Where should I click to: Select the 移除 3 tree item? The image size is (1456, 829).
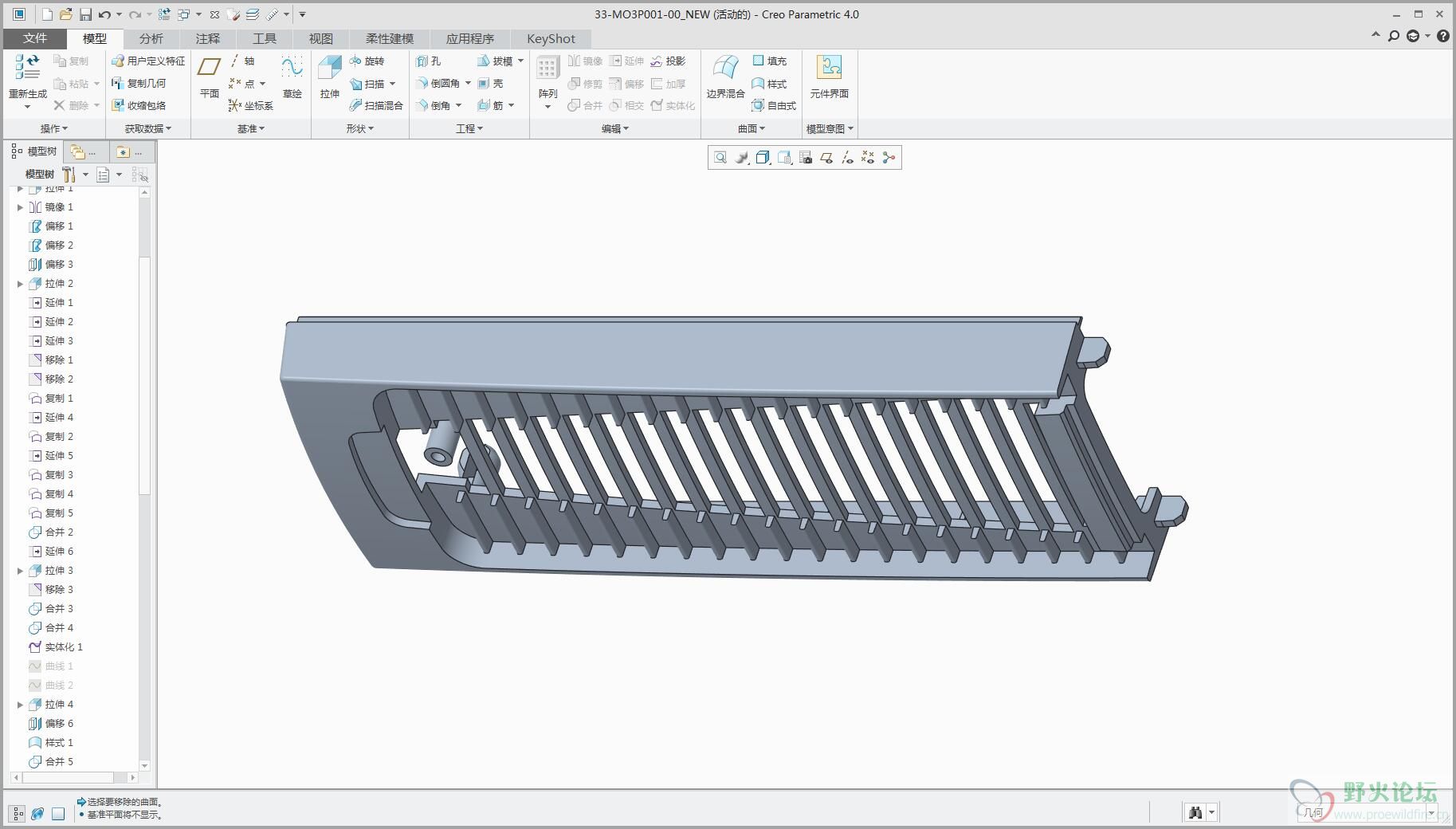click(x=51, y=590)
